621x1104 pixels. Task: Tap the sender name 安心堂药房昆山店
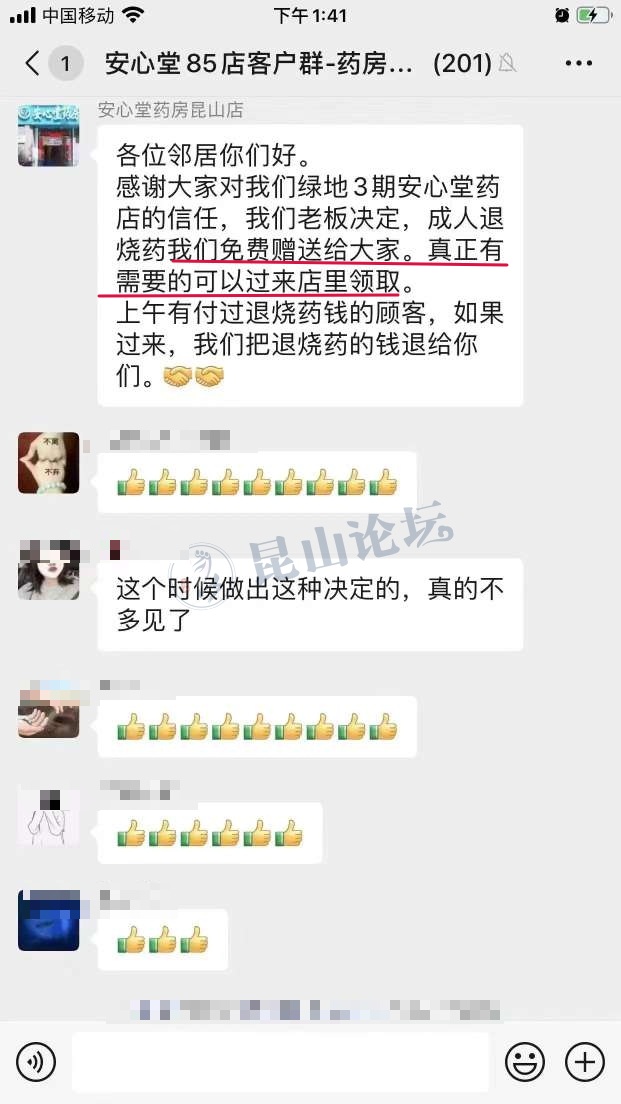[x=171, y=110]
